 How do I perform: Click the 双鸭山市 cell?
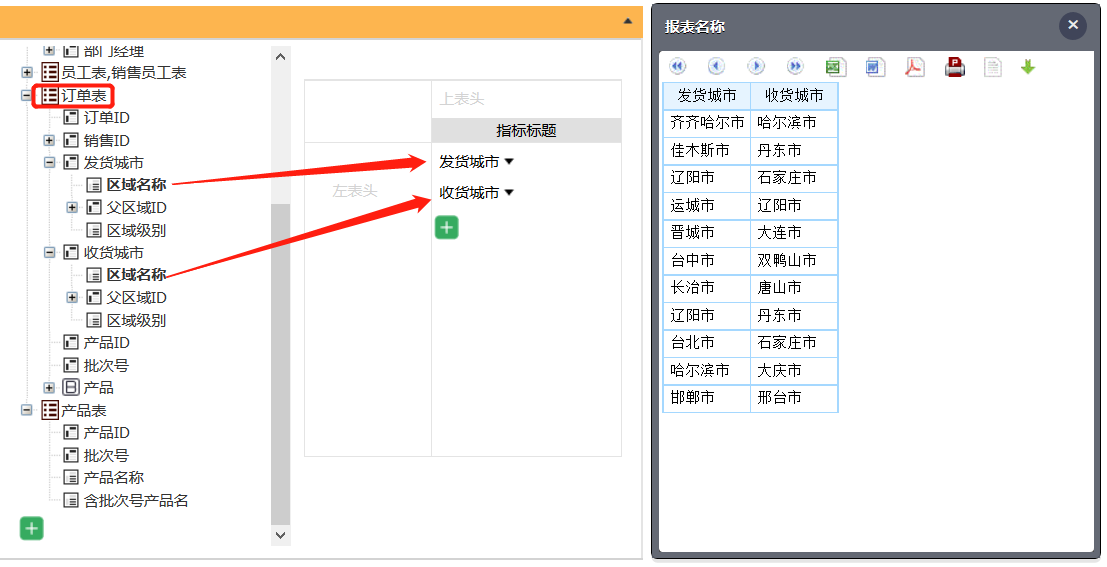click(794, 261)
